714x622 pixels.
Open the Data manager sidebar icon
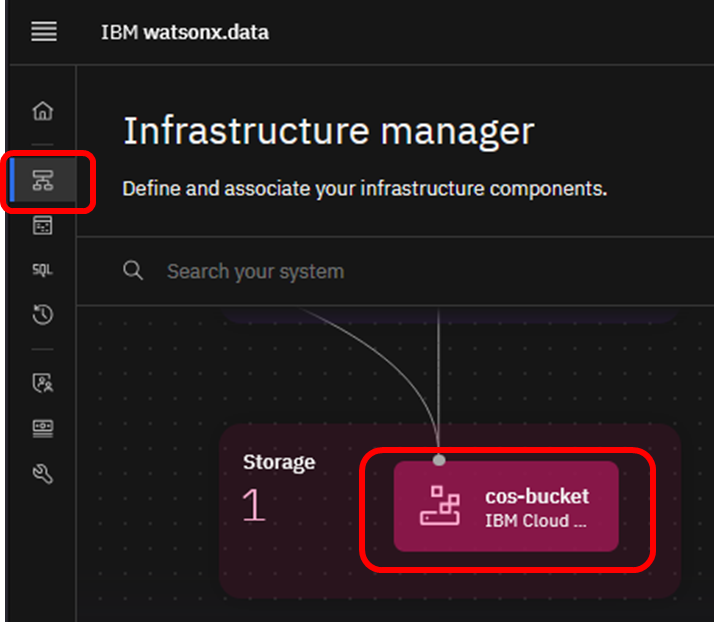pyautogui.click(x=43, y=226)
